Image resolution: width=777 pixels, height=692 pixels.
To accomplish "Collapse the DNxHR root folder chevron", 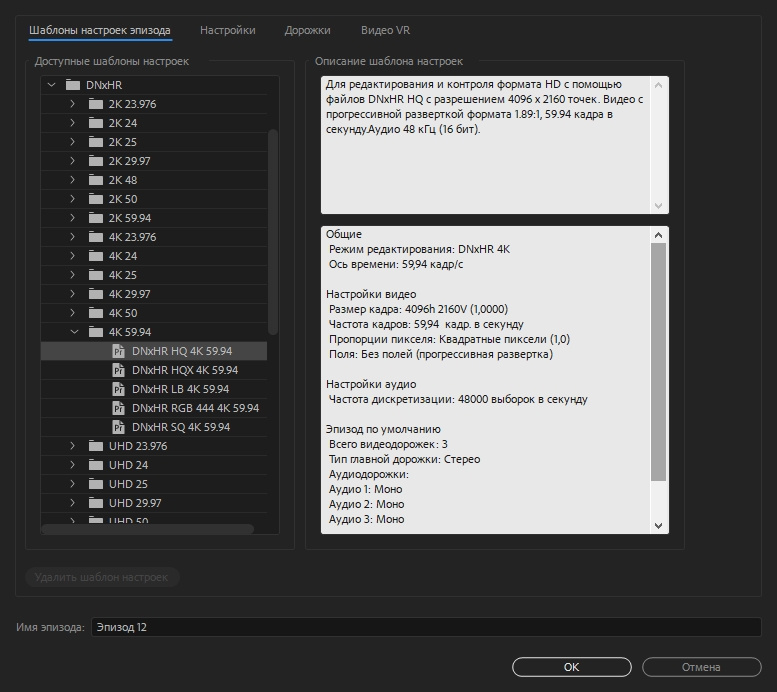I will [x=52, y=85].
